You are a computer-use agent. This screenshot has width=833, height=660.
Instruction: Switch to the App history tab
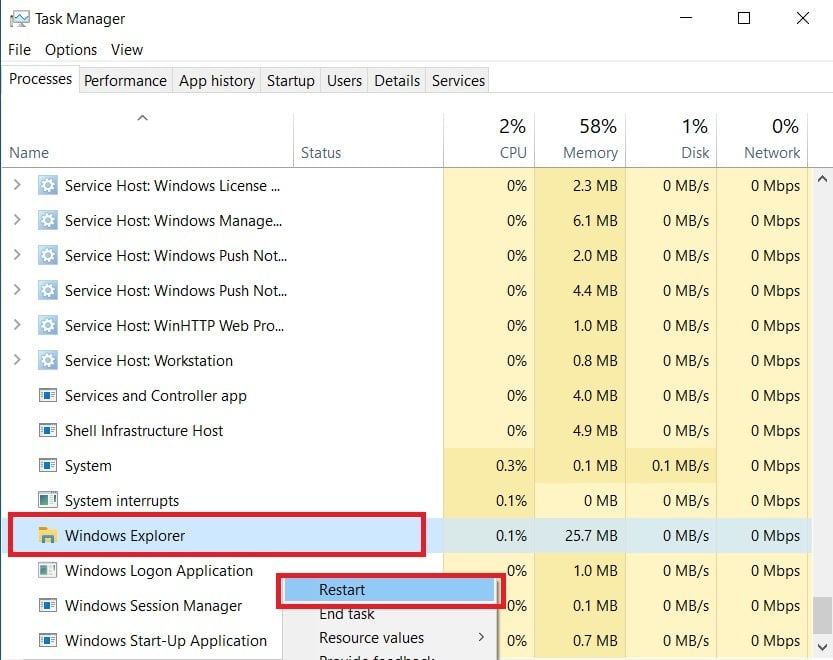tap(217, 81)
